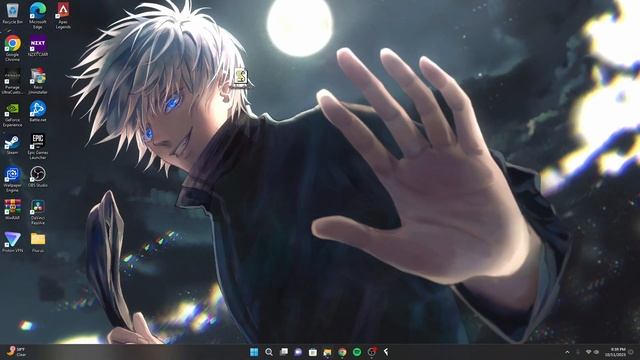Open the clock and date in the taskbar

616,352
